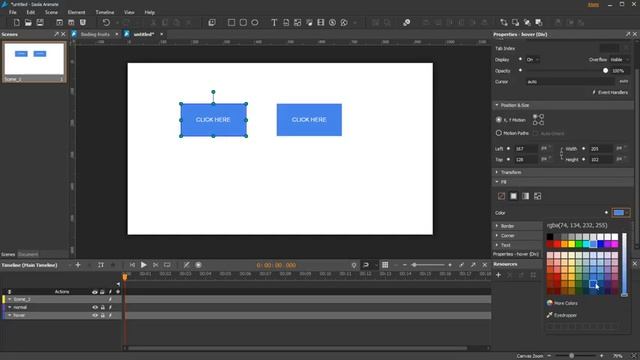640x360 pixels.
Task: Open the Display dropdown
Action: tap(533, 60)
